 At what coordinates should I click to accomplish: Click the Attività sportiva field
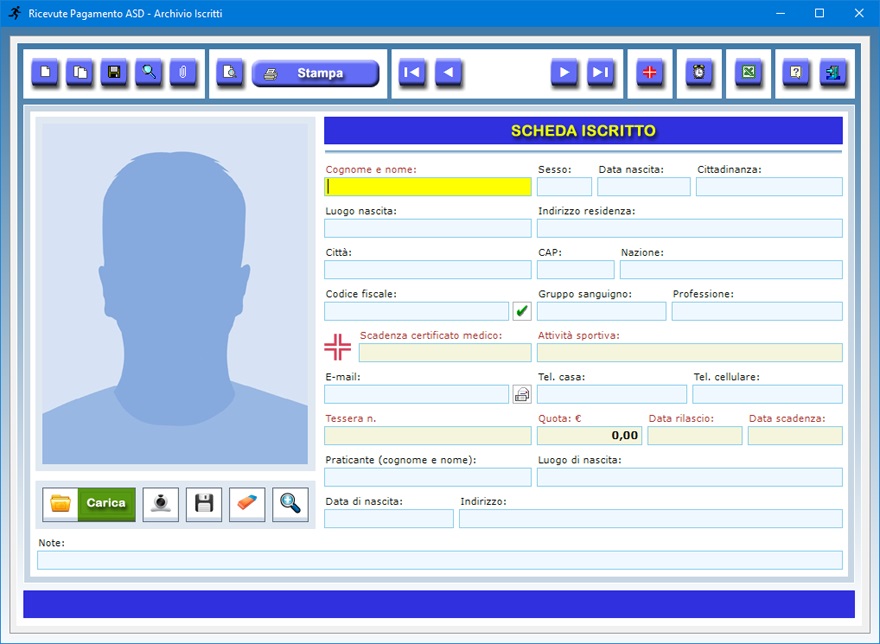[x=690, y=353]
